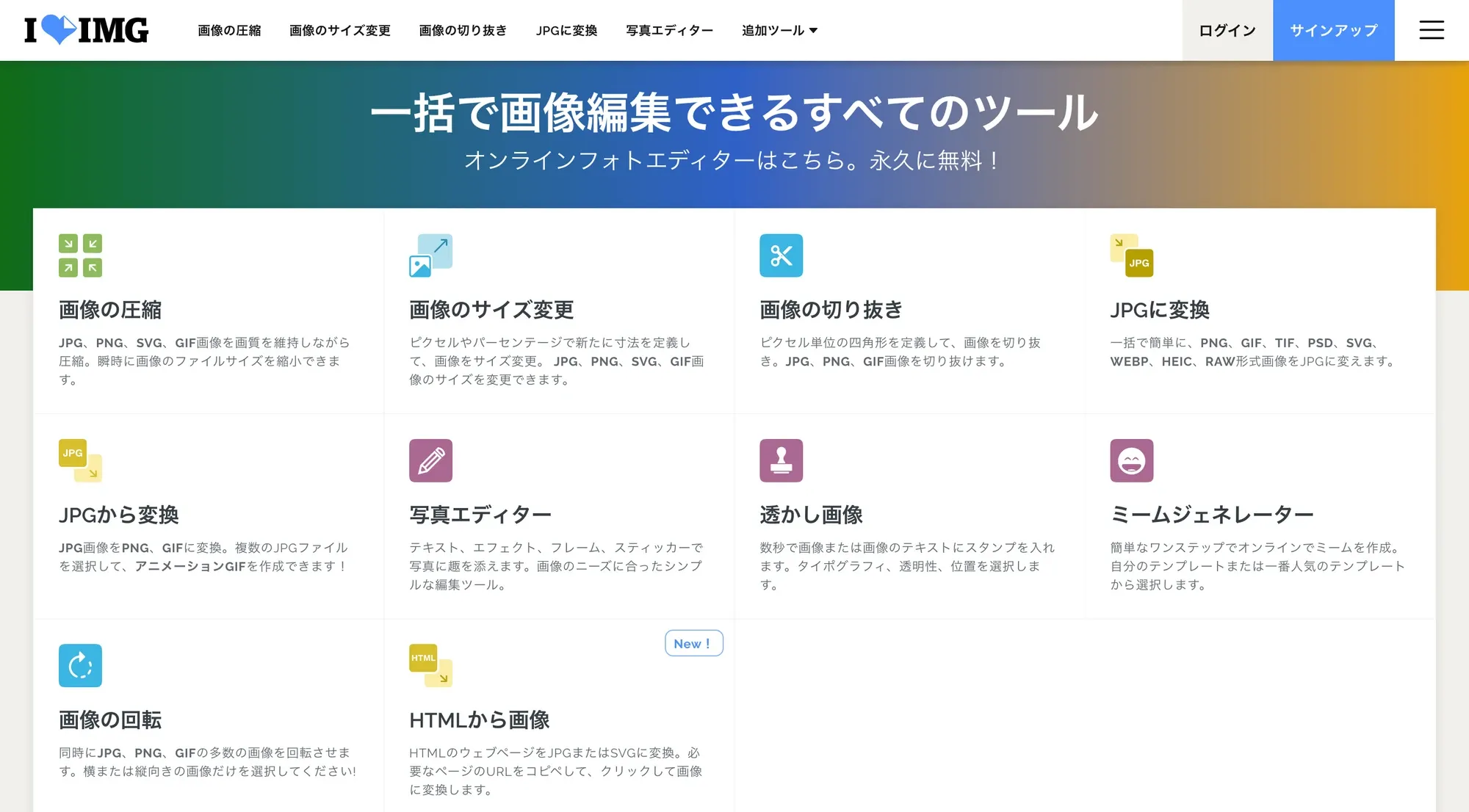The width and height of the screenshot is (1469, 812).
Task: Click the smiley meme generator icon
Action: point(1132,460)
